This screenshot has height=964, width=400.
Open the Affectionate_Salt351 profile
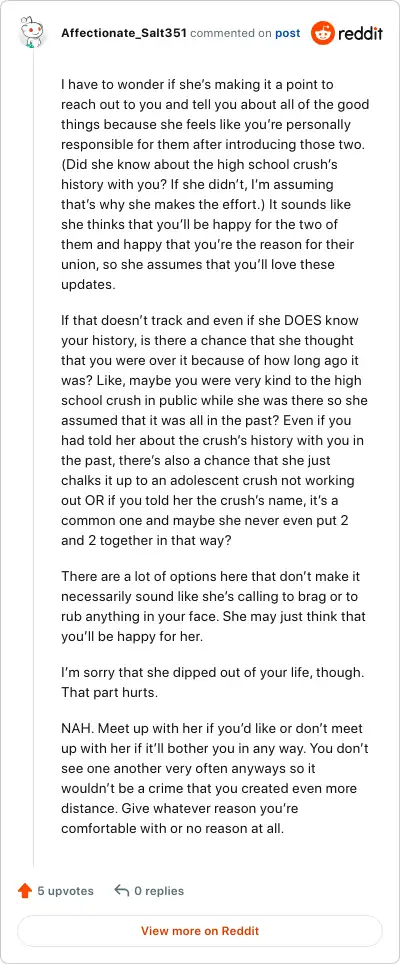pos(124,33)
